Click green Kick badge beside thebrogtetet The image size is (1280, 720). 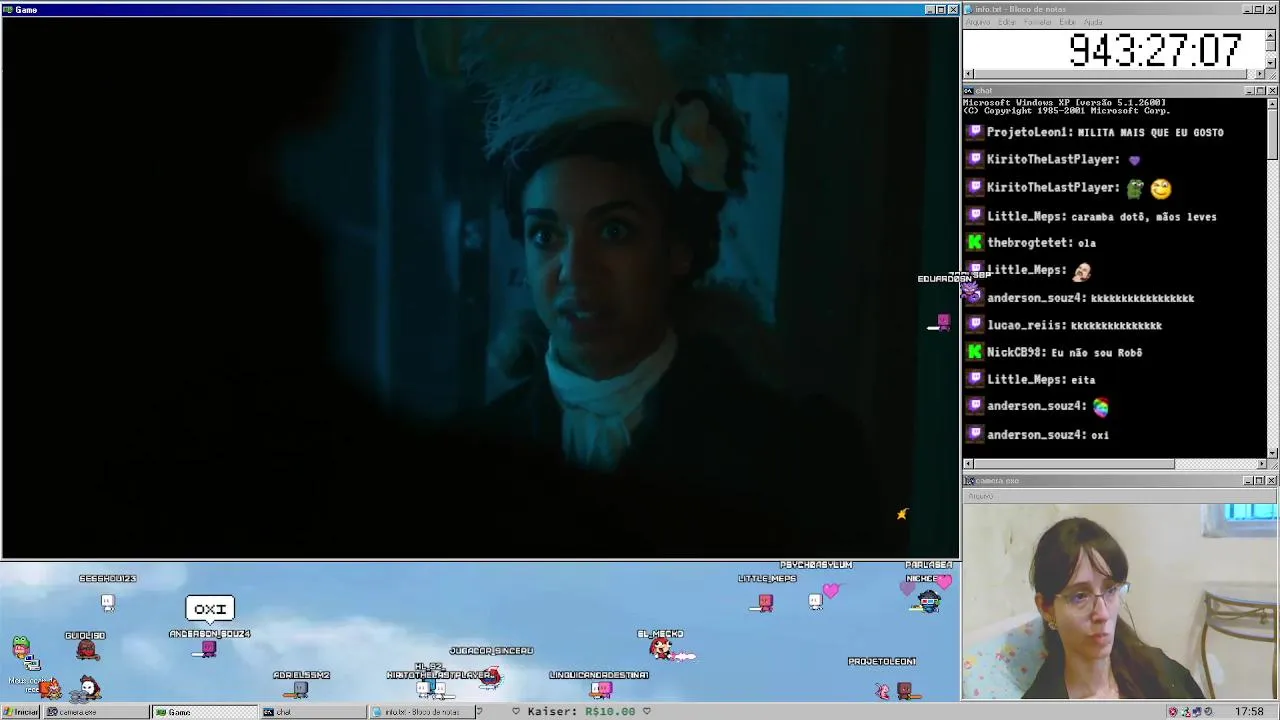point(975,242)
